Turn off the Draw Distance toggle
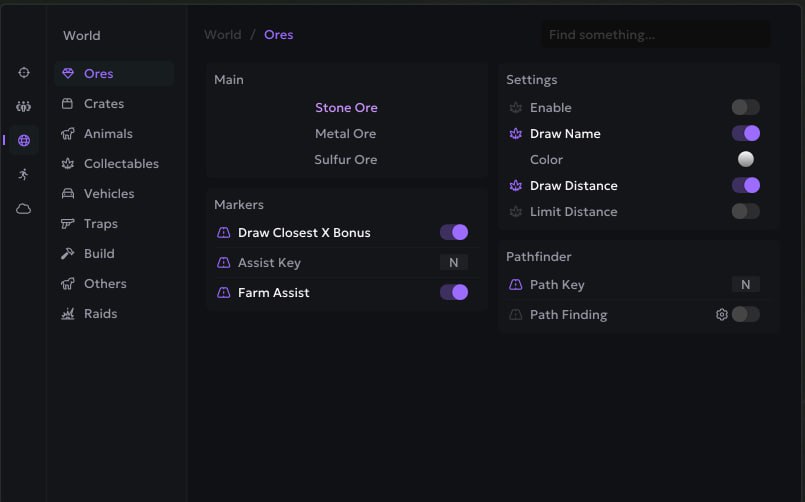Viewport: 805px width, 502px height. 745,186
